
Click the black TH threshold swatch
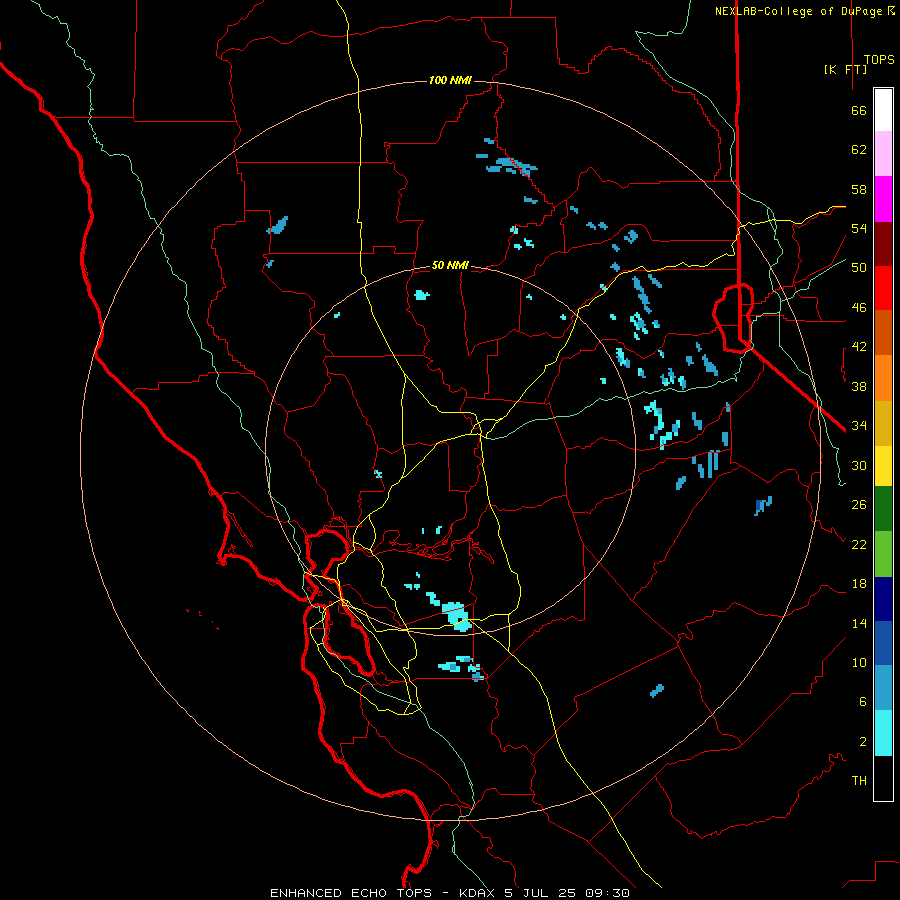coord(883,778)
